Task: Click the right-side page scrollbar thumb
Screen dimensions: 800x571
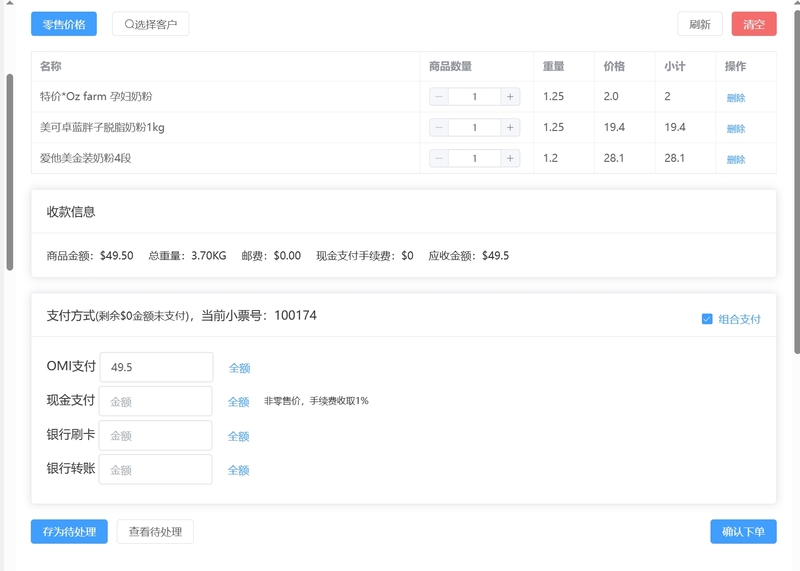Action: 797,181
